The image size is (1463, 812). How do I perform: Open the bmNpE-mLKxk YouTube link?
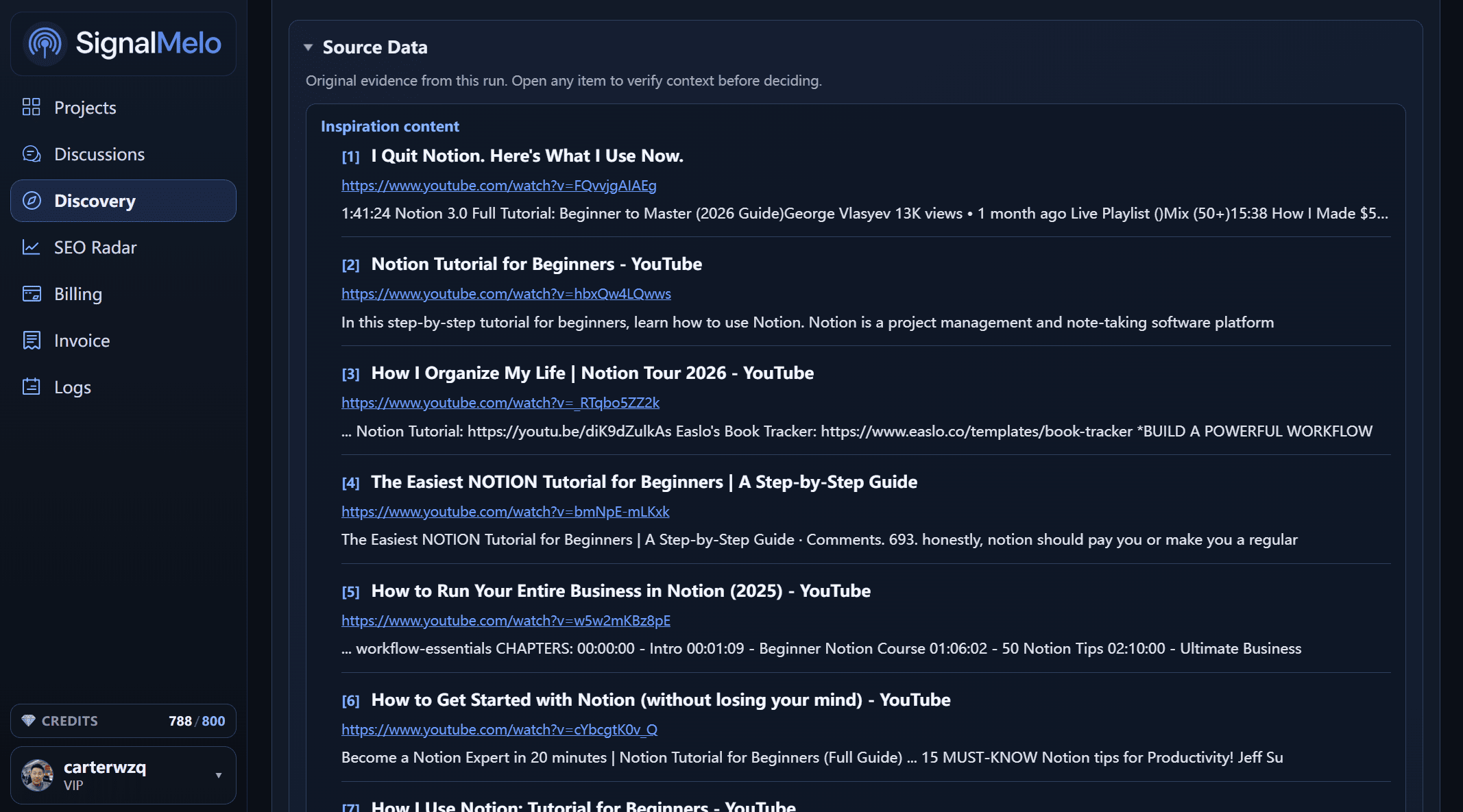click(505, 512)
